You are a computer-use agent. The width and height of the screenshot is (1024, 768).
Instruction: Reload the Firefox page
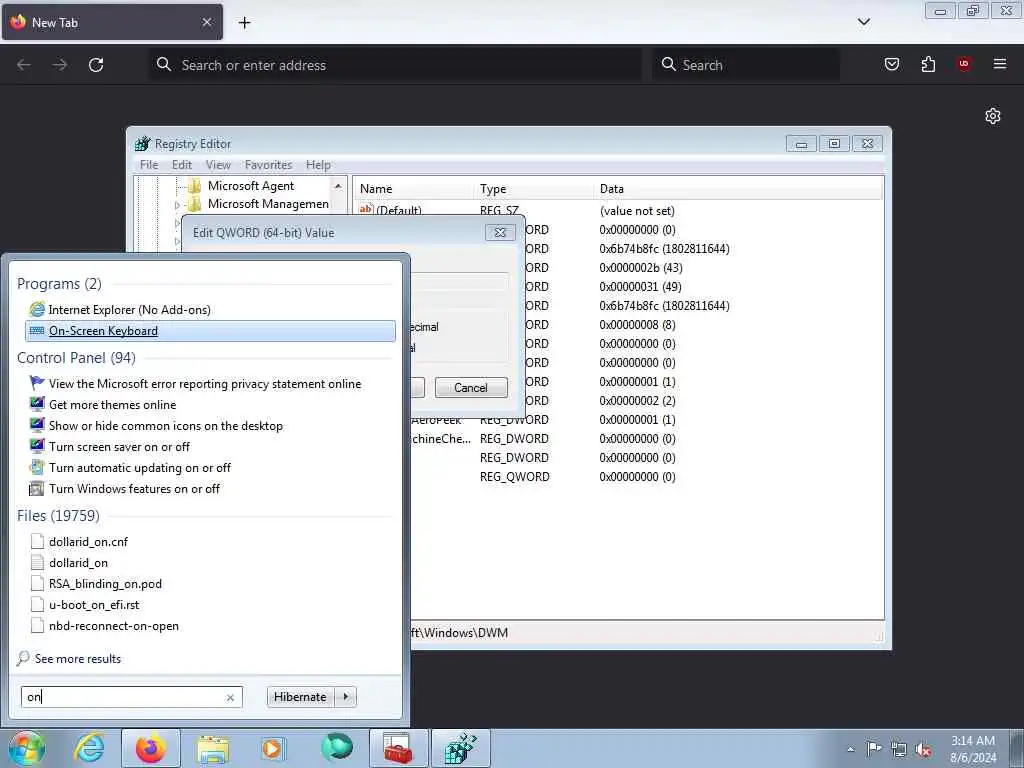click(96, 65)
